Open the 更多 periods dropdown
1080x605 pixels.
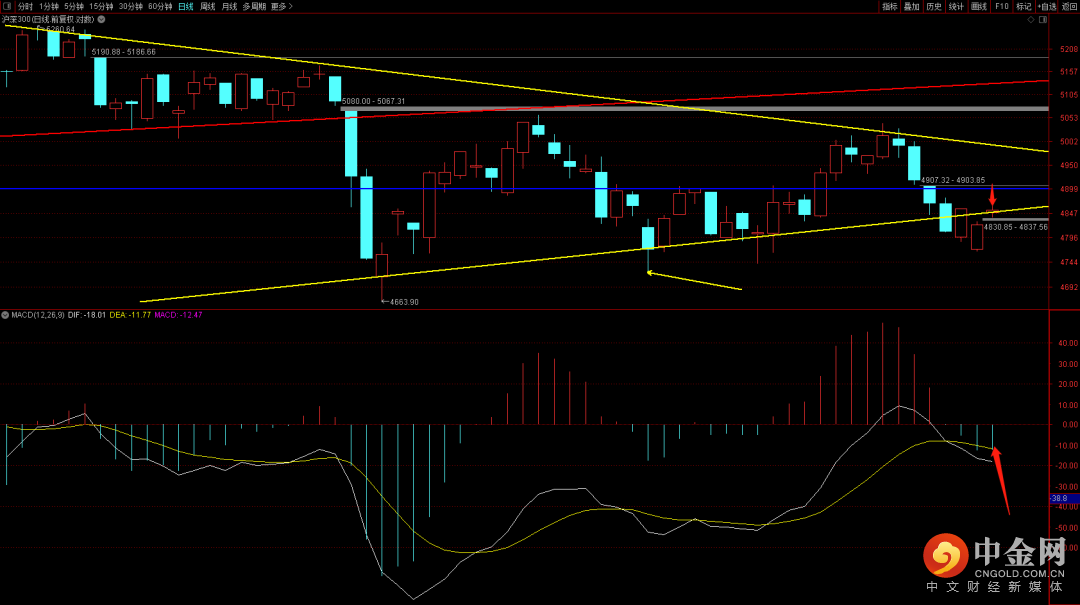pyautogui.click(x=282, y=6)
